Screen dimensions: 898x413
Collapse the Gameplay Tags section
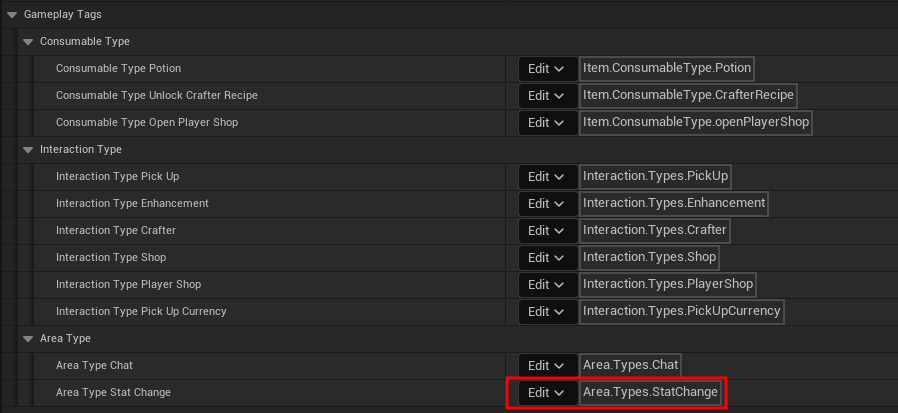click(x=12, y=15)
